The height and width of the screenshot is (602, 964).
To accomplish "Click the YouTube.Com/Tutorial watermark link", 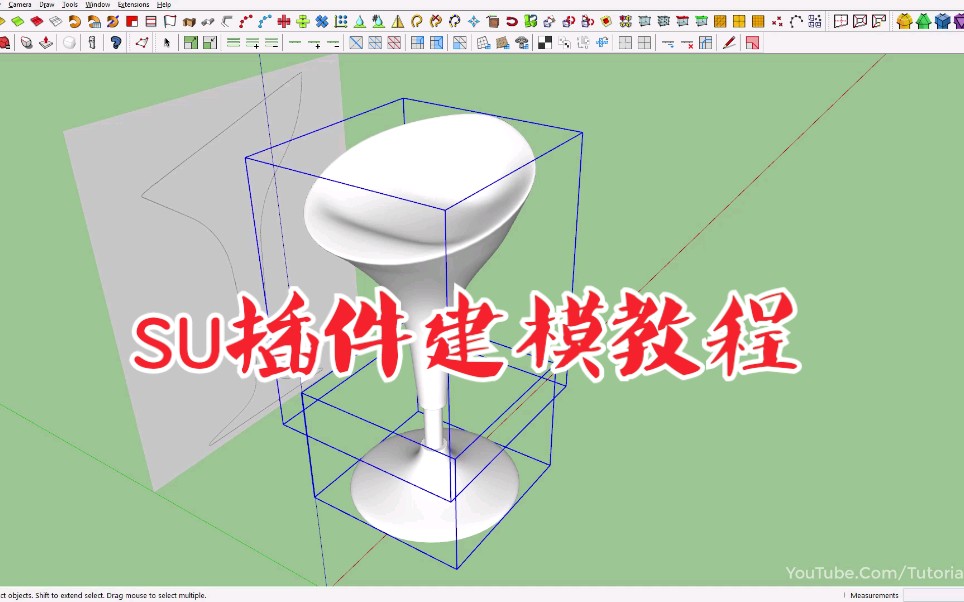I will click(x=875, y=573).
